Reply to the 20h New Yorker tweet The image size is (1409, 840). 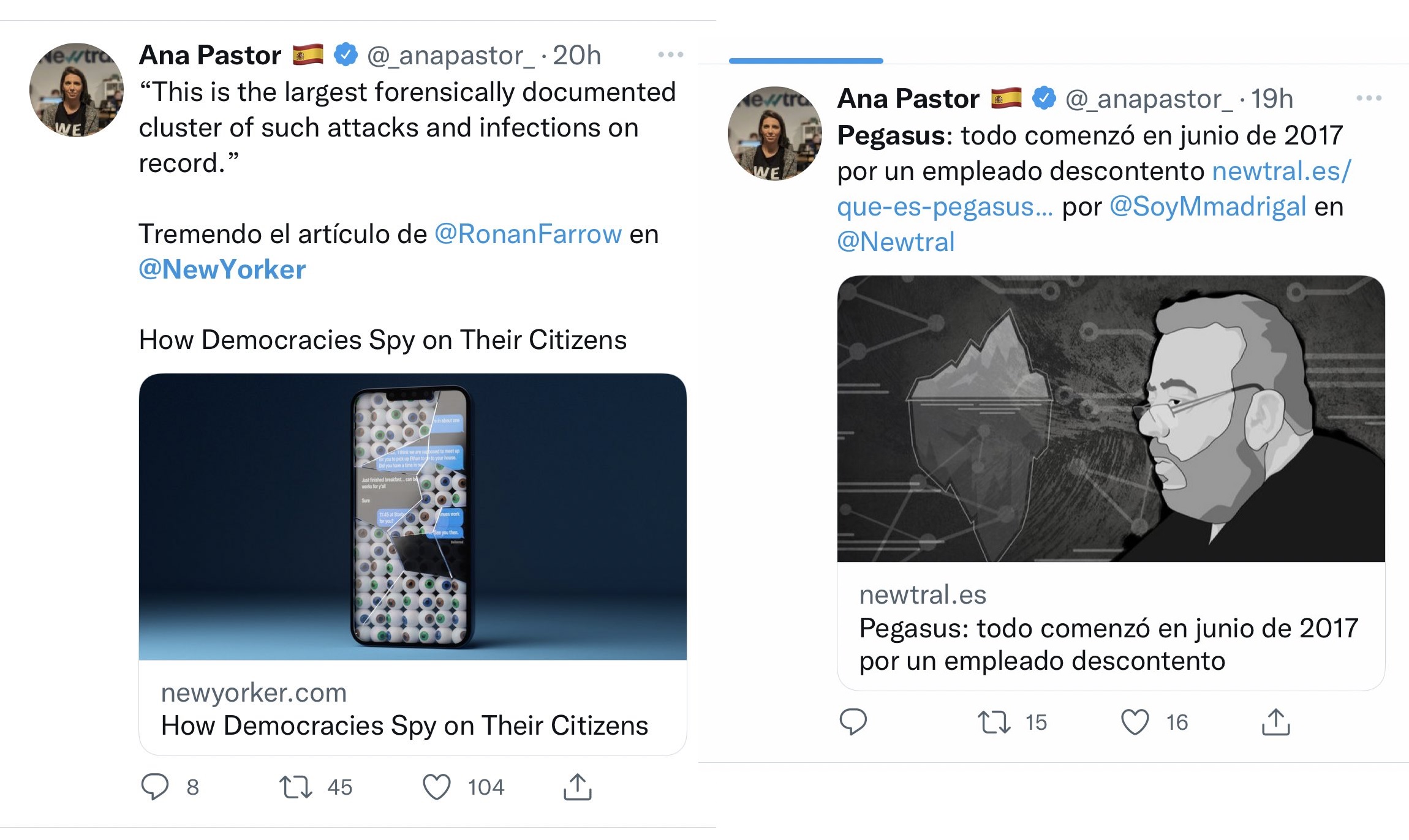coord(155,787)
